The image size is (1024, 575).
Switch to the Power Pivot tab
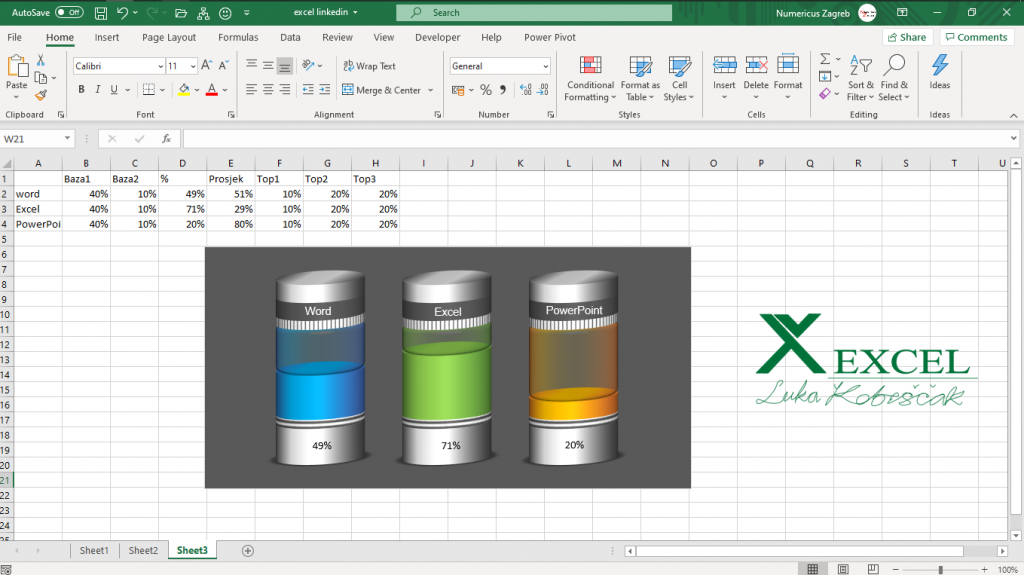(x=550, y=37)
